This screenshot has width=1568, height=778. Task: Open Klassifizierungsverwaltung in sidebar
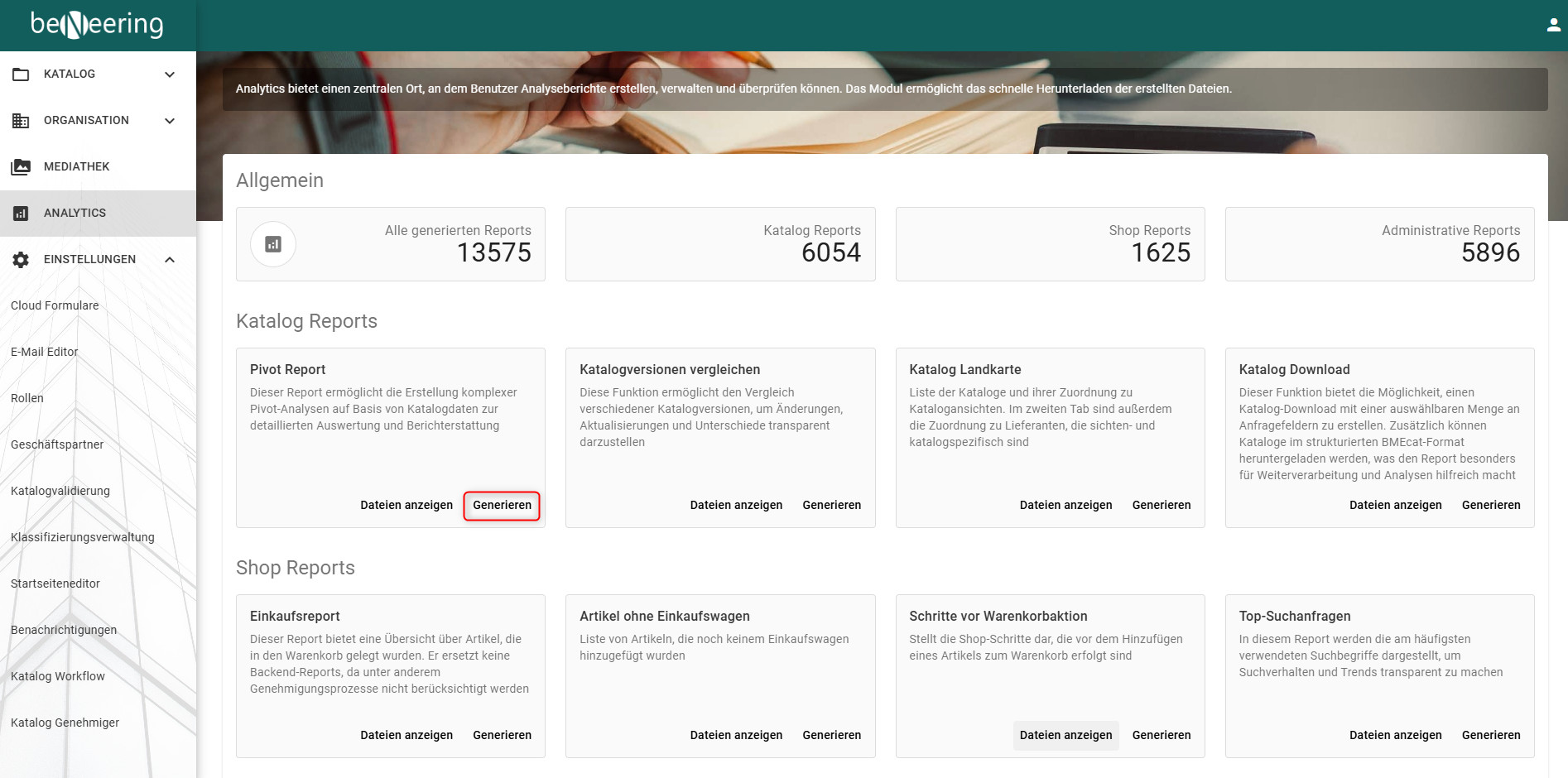(83, 537)
